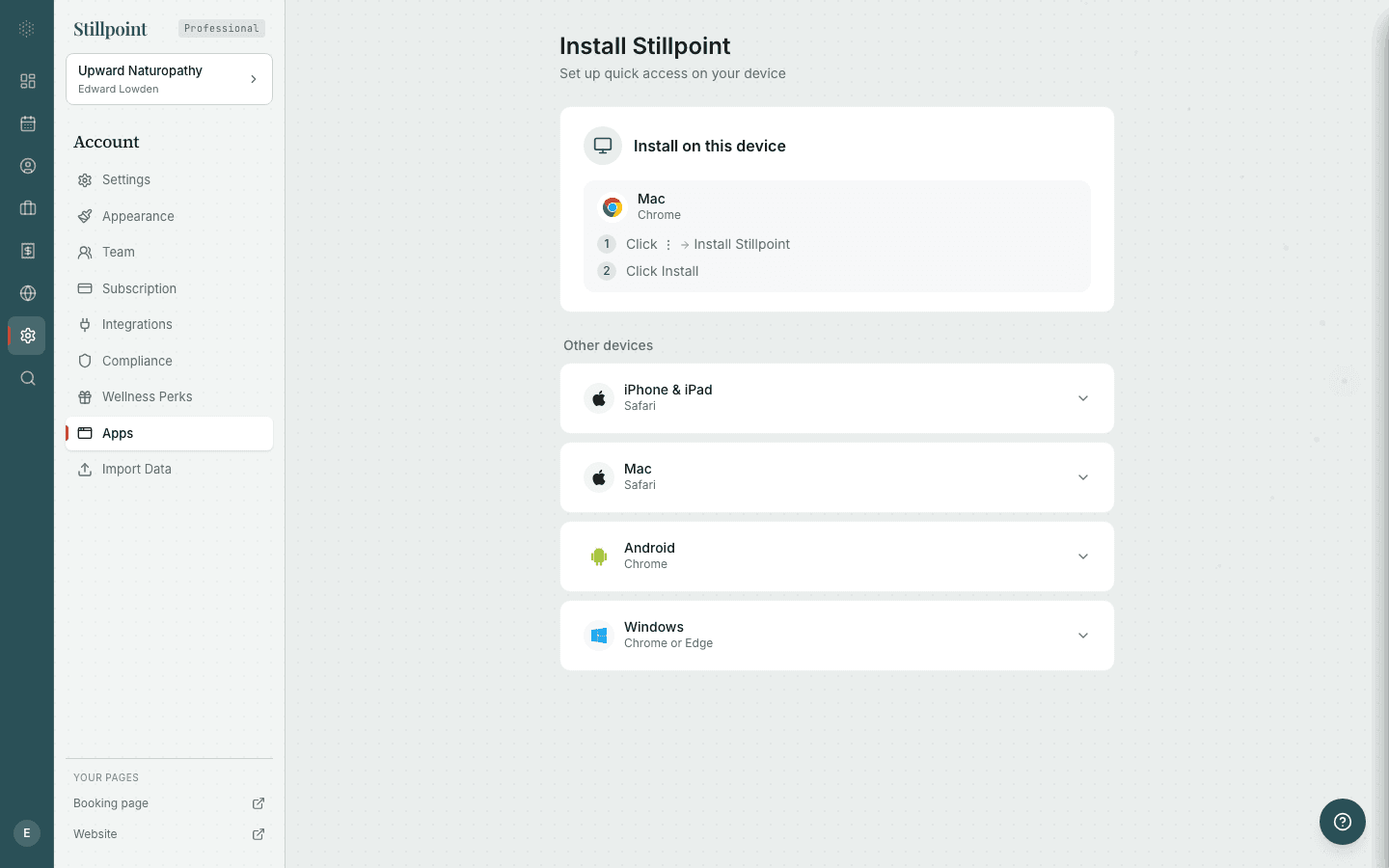This screenshot has width=1389, height=868.
Task: Open the Booking page link
Action: pos(111,803)
